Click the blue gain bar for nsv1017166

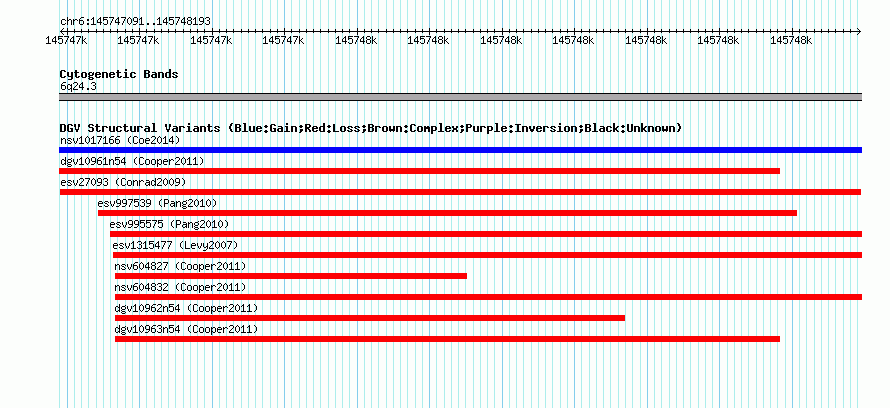point(460,150)
